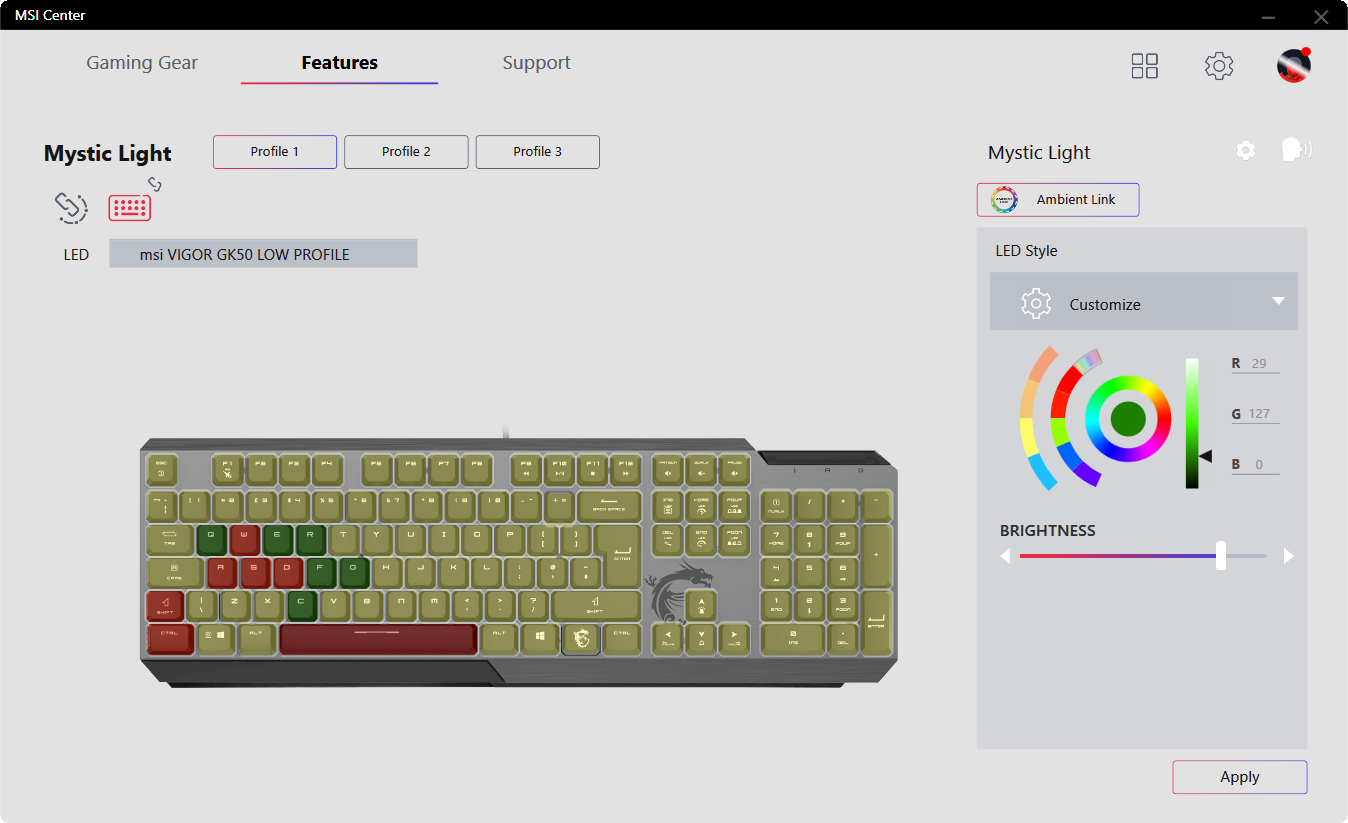Select the red W key
Screen dimensions: 1348x823
pos(244,539)
